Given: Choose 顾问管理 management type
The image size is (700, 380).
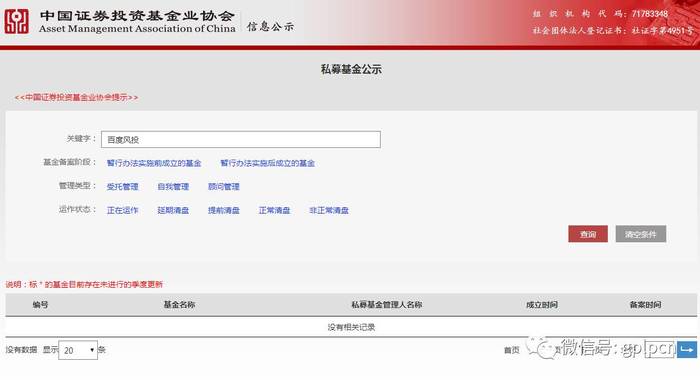Looking at the screenshot, I should (224, 187).
